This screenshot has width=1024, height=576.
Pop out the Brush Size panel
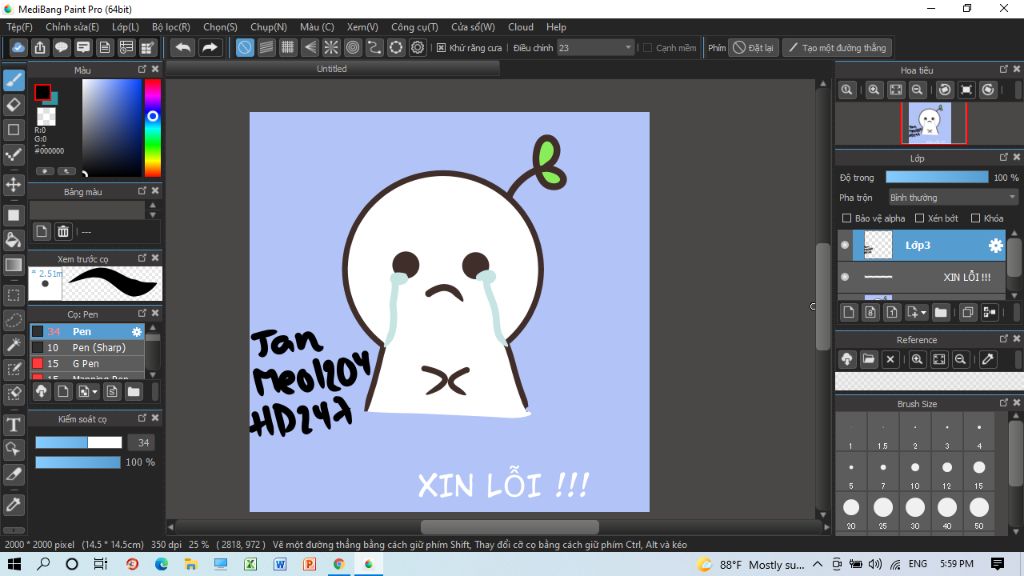click(1004, 403)
